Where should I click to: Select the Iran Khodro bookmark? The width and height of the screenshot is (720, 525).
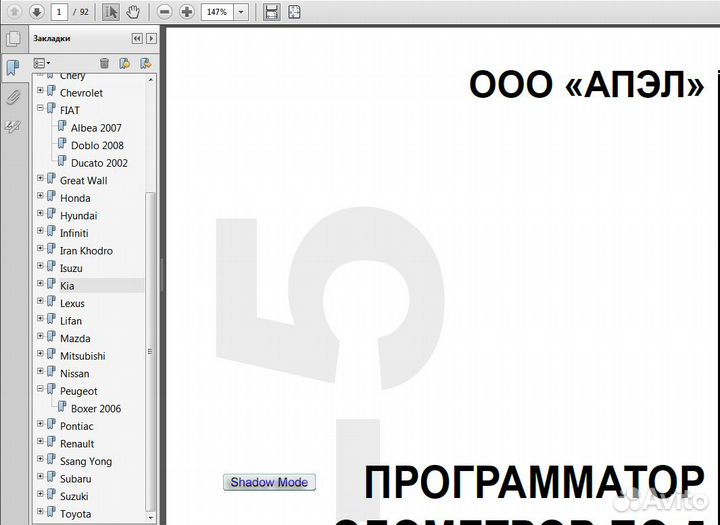[x=86, y=251]
